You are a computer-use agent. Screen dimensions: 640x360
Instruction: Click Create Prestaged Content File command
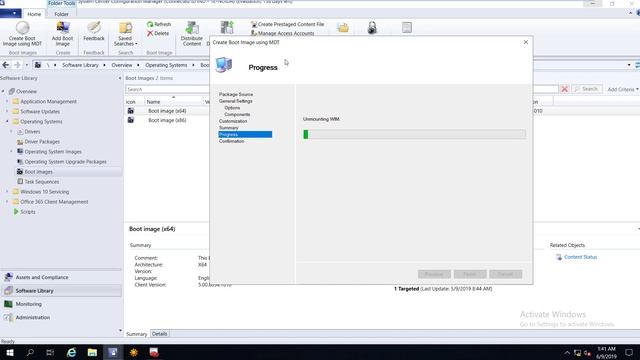pos(287,24)
